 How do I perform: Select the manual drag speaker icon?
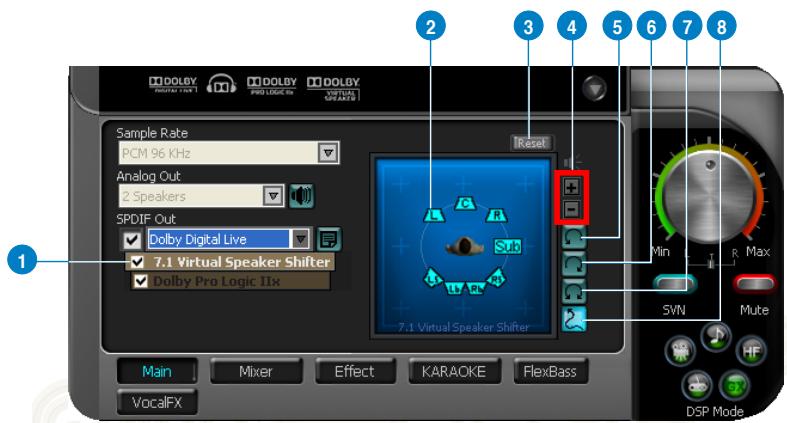tap(574, 319)
